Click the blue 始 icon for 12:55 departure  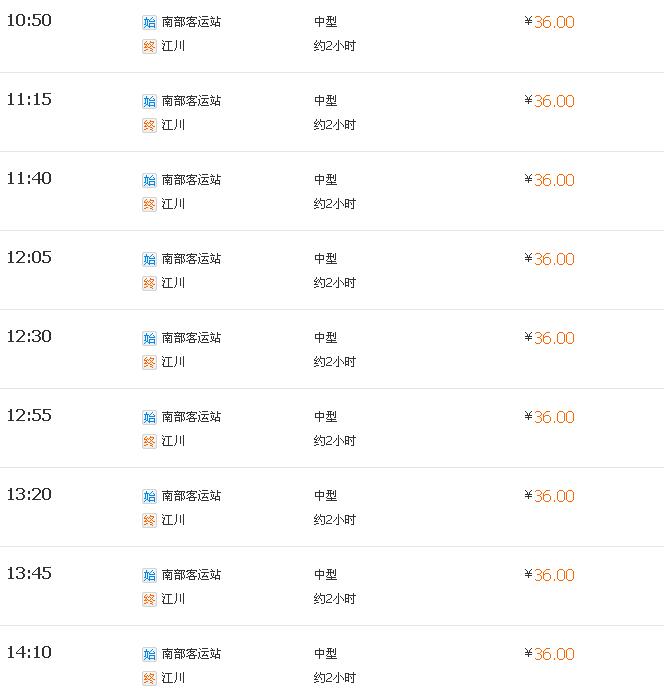149,417
